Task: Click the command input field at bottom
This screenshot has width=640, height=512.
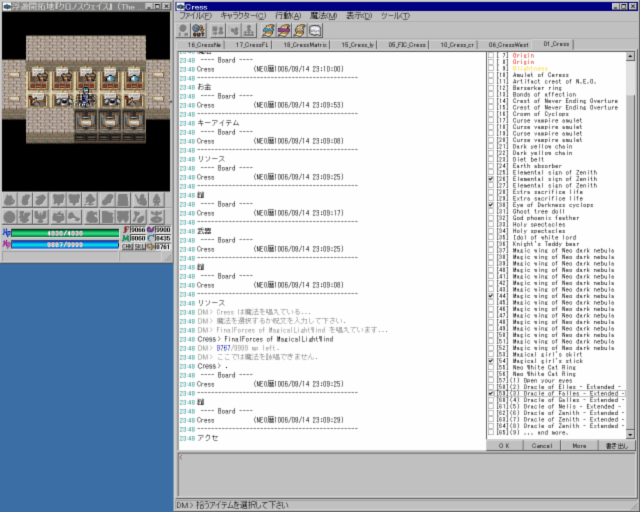Action: [406, 474]
